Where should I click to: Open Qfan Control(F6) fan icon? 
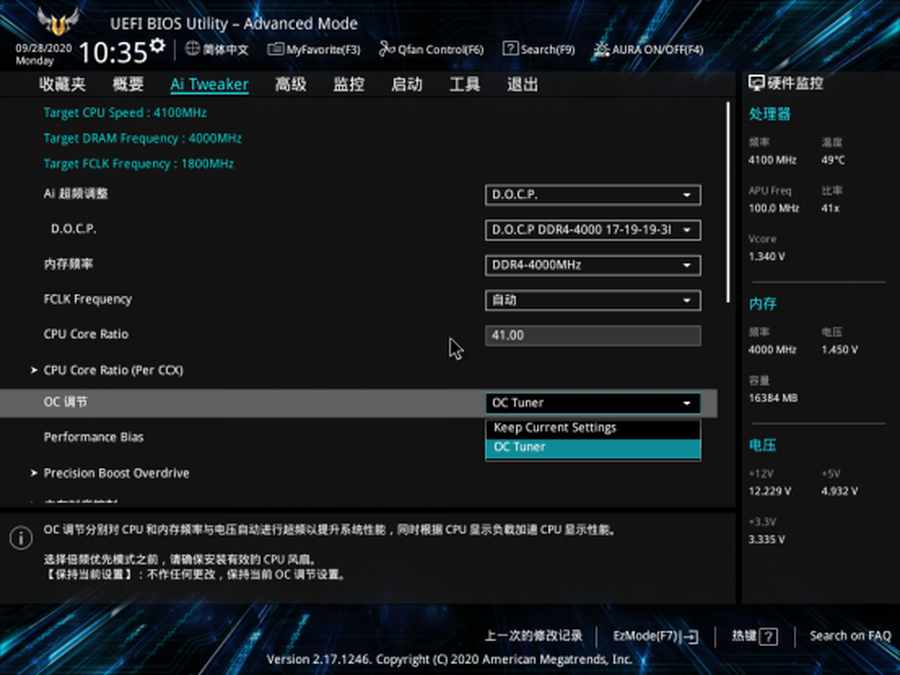387,49
